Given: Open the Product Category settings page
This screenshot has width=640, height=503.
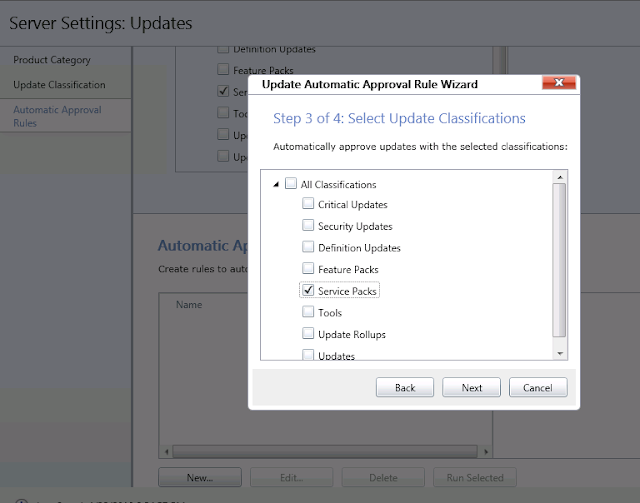Looking at the screenshot, I should pyautogui.click(x=52, y=60).
